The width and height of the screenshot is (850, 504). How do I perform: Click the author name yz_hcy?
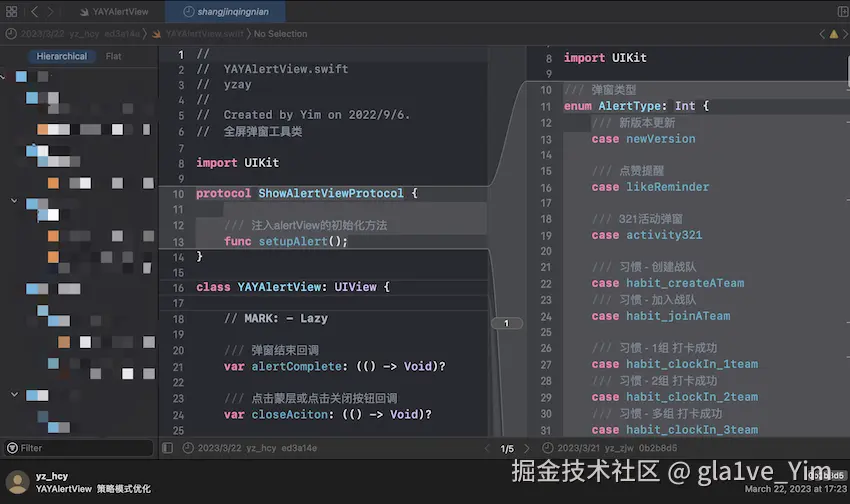pyautogui.click(x=52, y=476)
